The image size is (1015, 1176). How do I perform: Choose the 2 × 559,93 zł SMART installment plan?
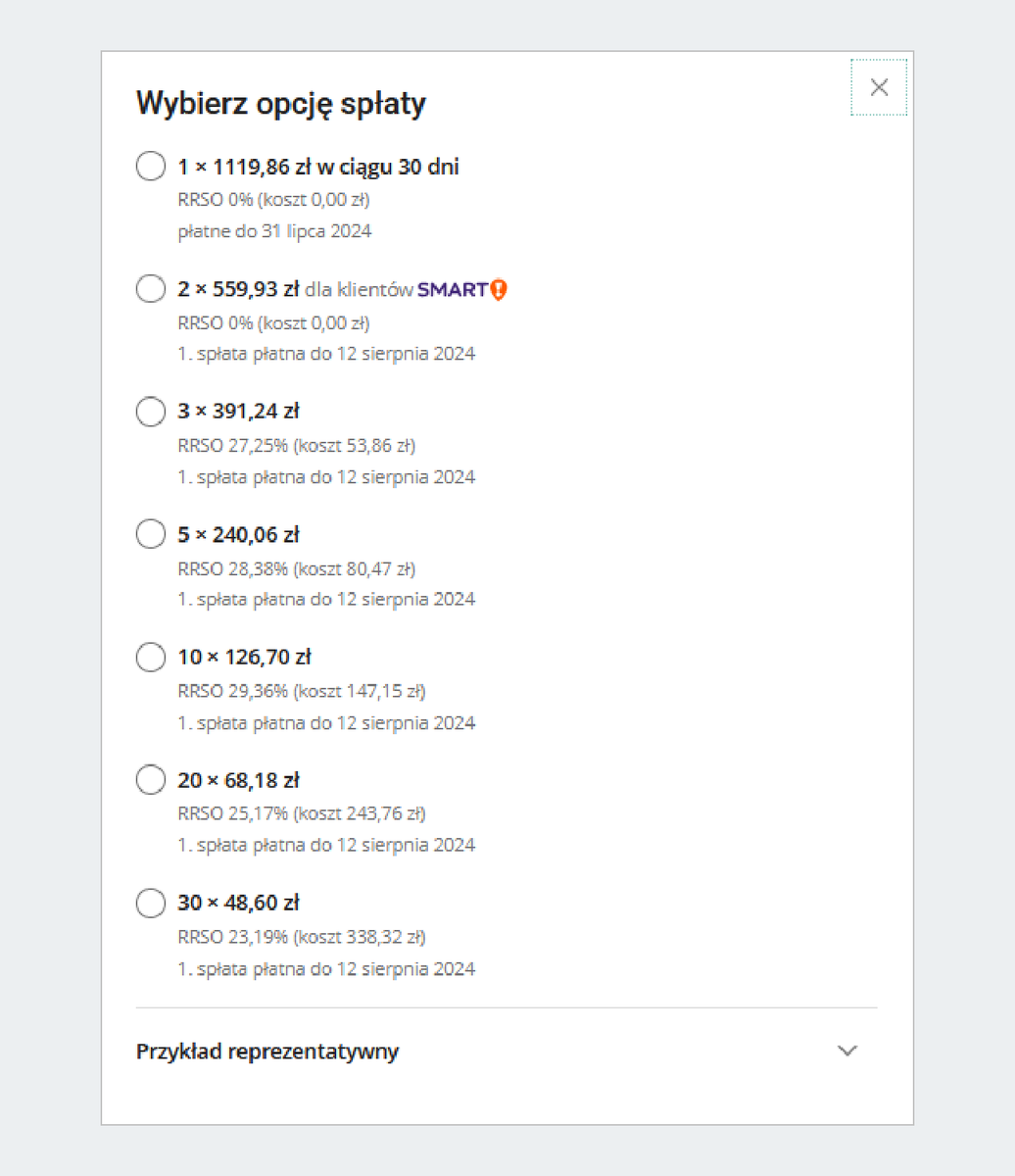(150, 288)
